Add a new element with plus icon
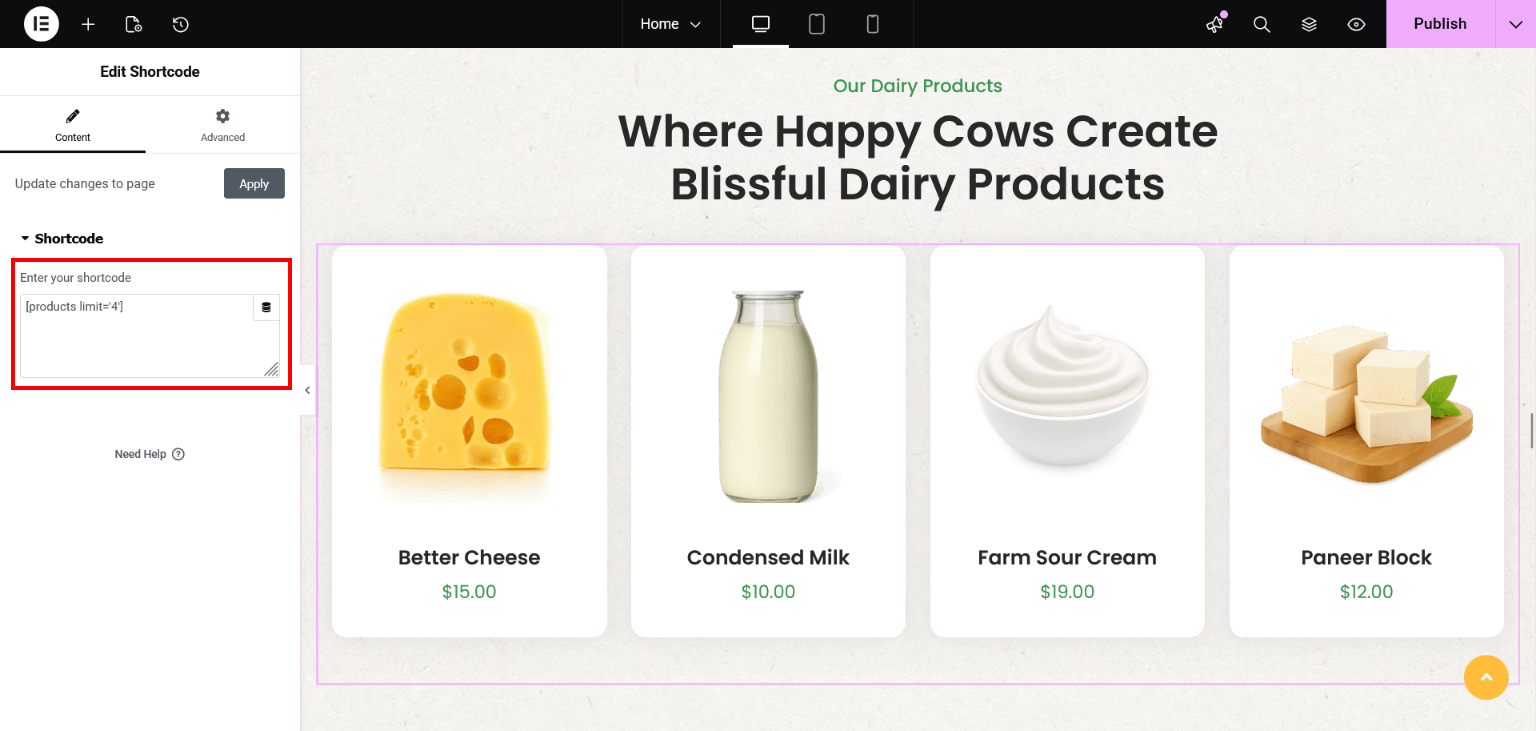Viewport: 1536px width, 731px height. coord(88,24)
